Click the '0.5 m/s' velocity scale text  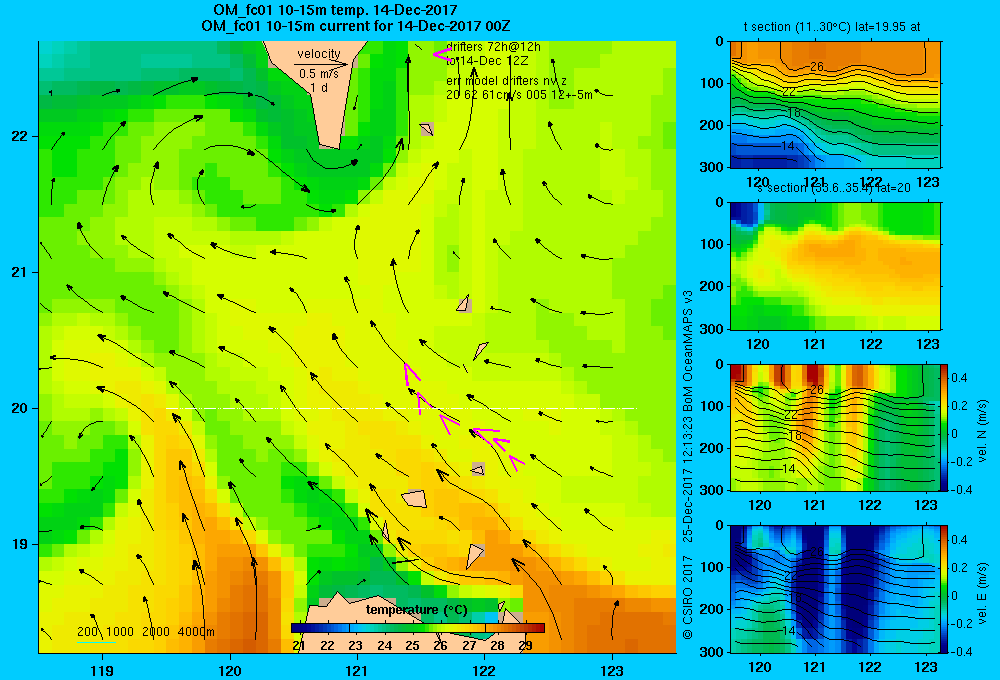[319, 74]
